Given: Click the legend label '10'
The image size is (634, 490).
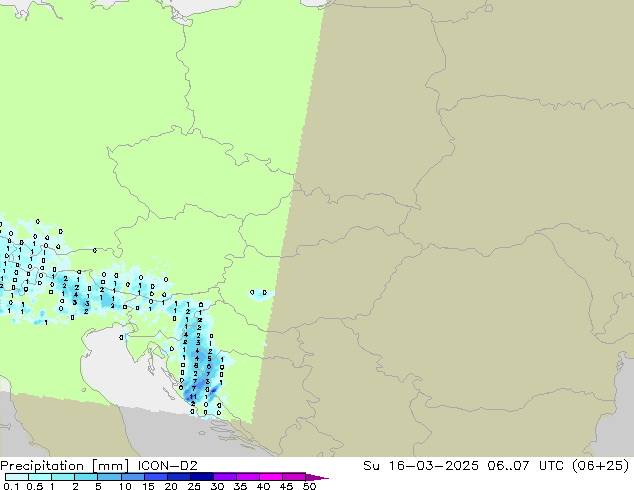Looking at the screenshot, I should [125, 486].
